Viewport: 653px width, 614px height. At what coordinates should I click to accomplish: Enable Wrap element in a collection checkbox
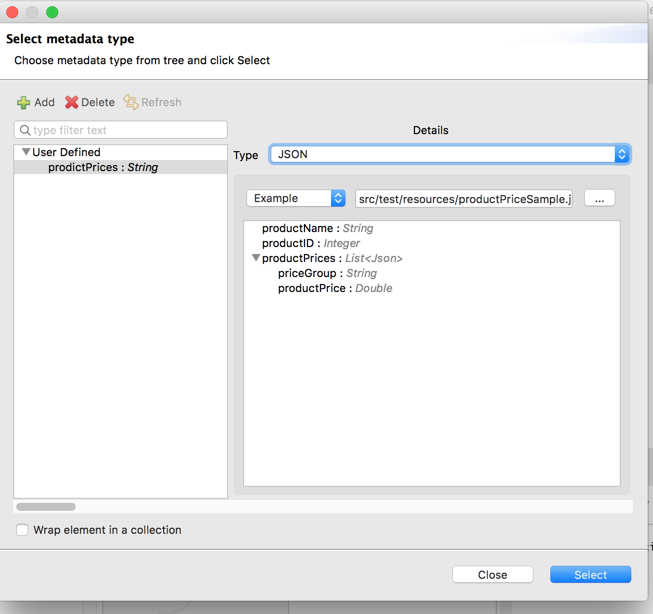click(x=22, y=530)
